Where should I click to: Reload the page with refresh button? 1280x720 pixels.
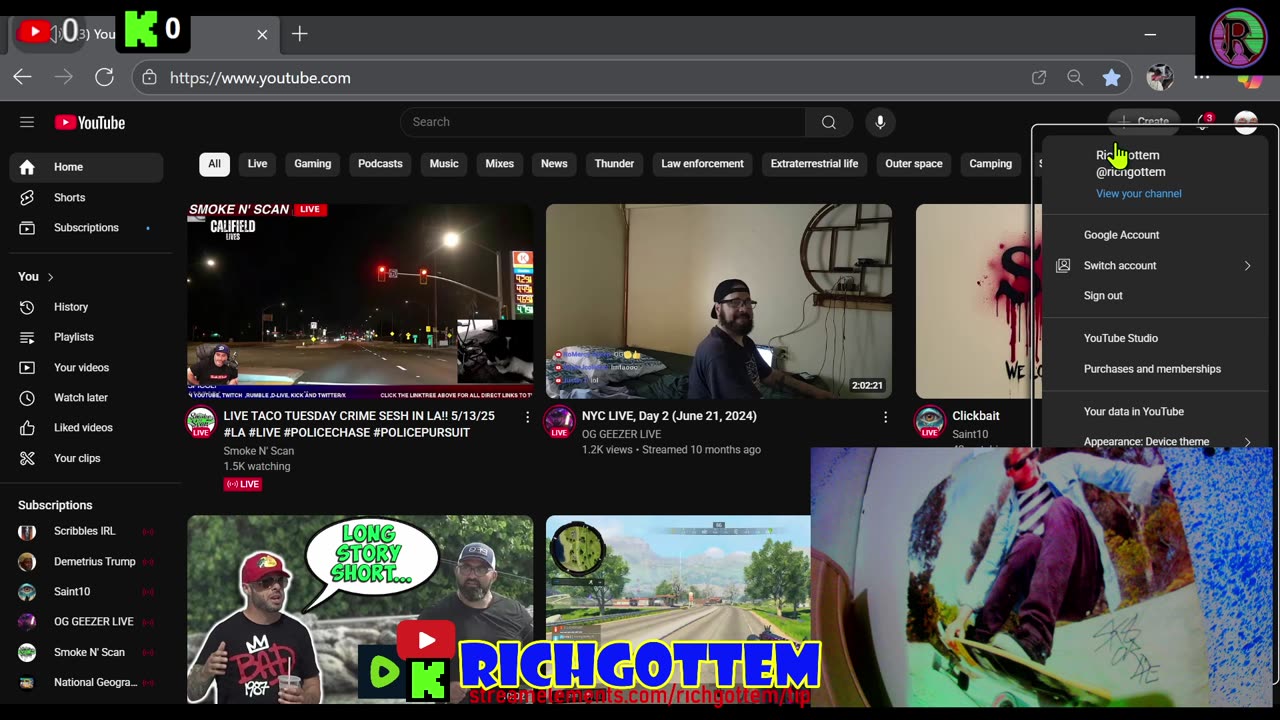[104, 77]
